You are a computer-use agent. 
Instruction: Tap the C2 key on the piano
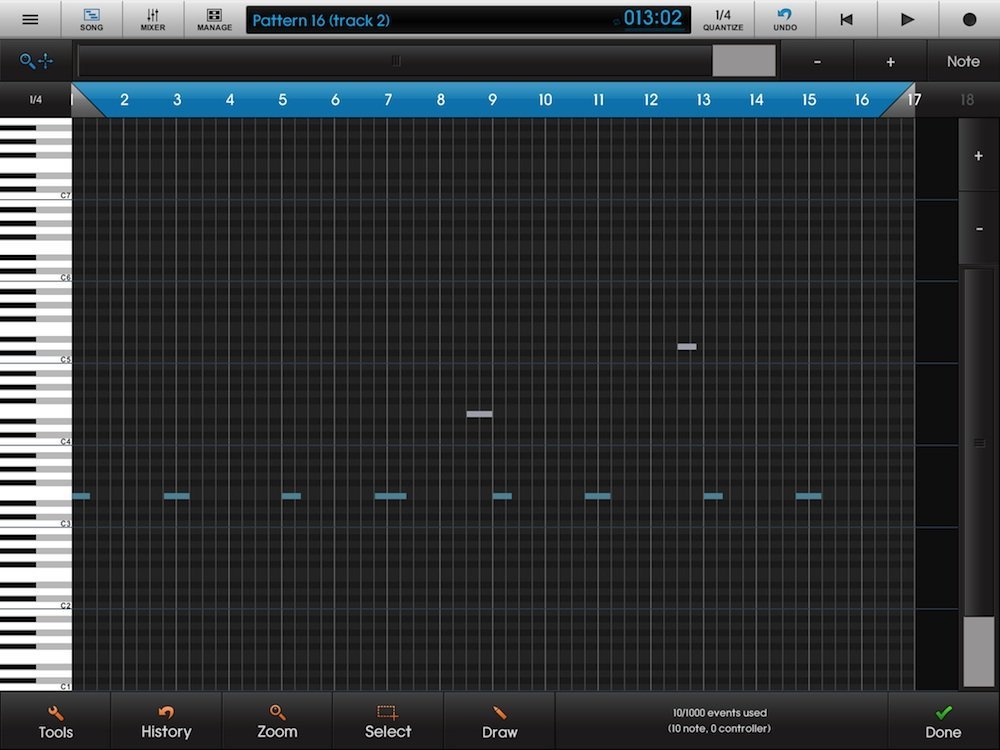[36, 605]
